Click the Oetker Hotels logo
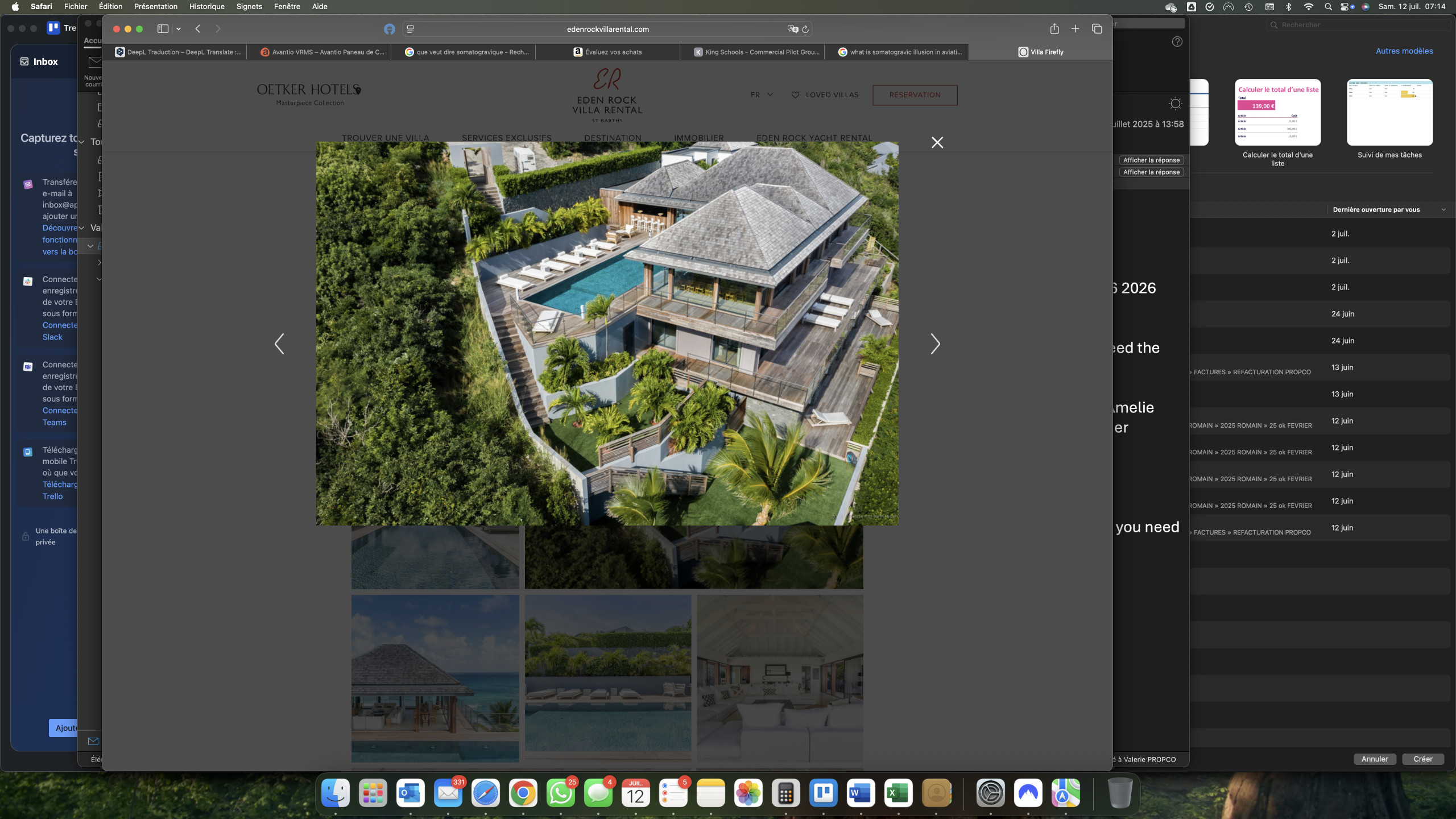Viewport: 1456px width, 819px height. coord(309,94)
